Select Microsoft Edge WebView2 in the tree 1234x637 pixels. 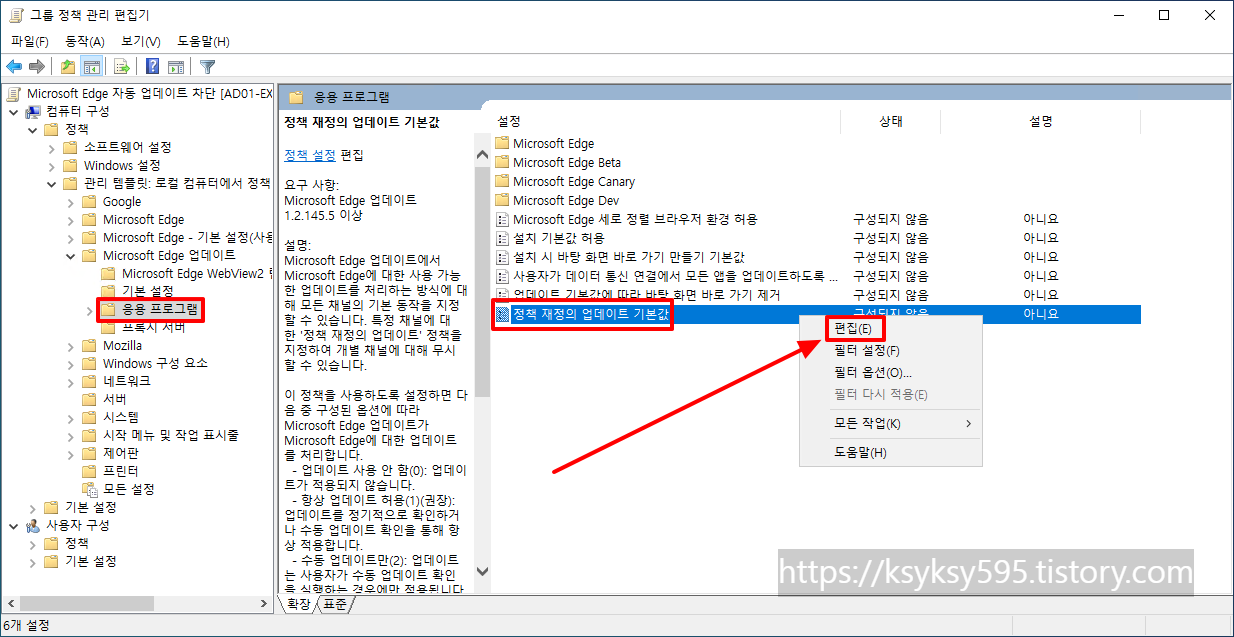click(x=195, y=273)
